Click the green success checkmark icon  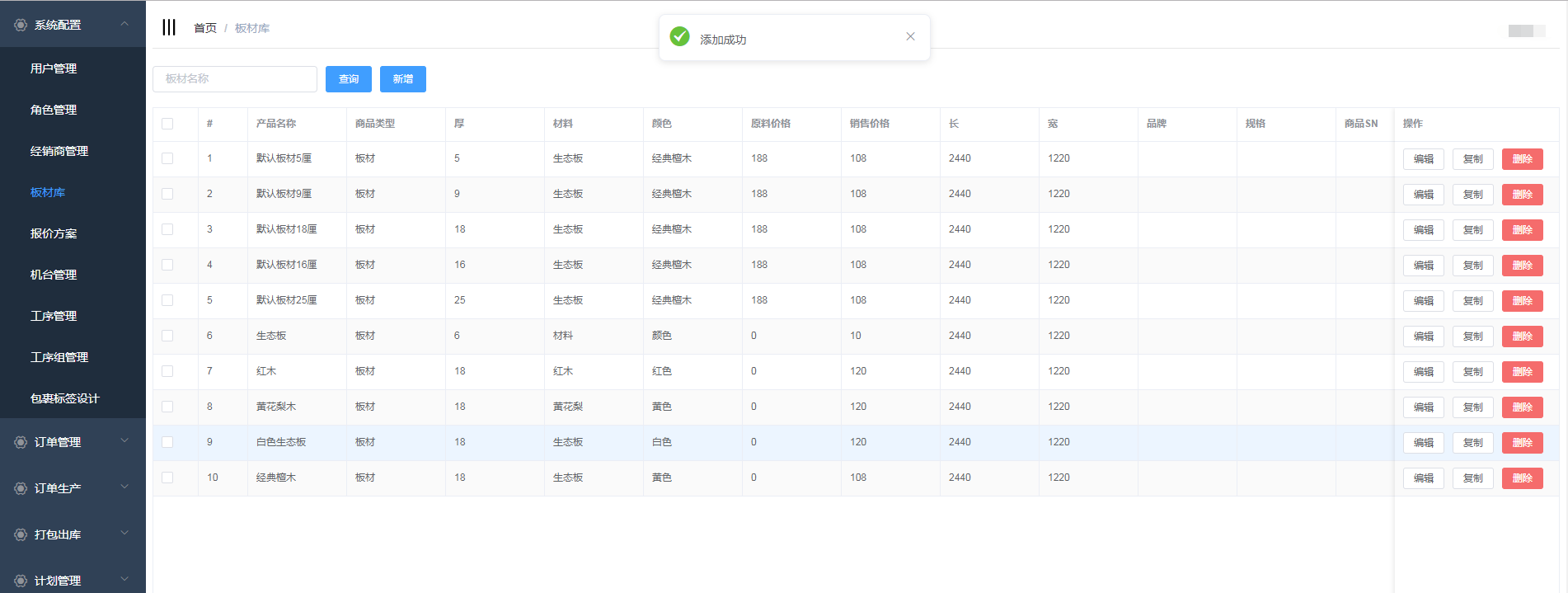click(x=679, y=36)
